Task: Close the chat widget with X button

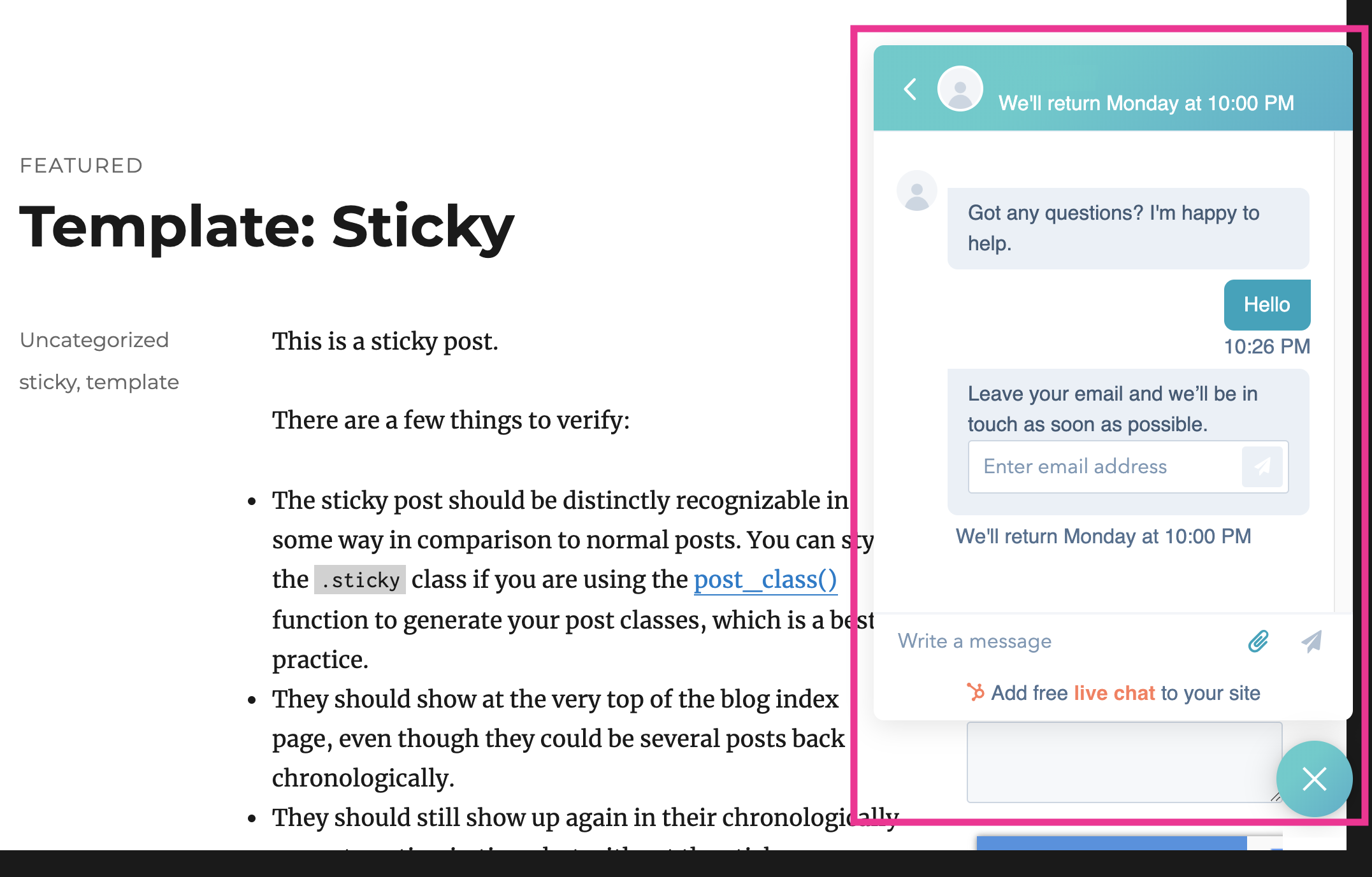Action: (1314, 778)
